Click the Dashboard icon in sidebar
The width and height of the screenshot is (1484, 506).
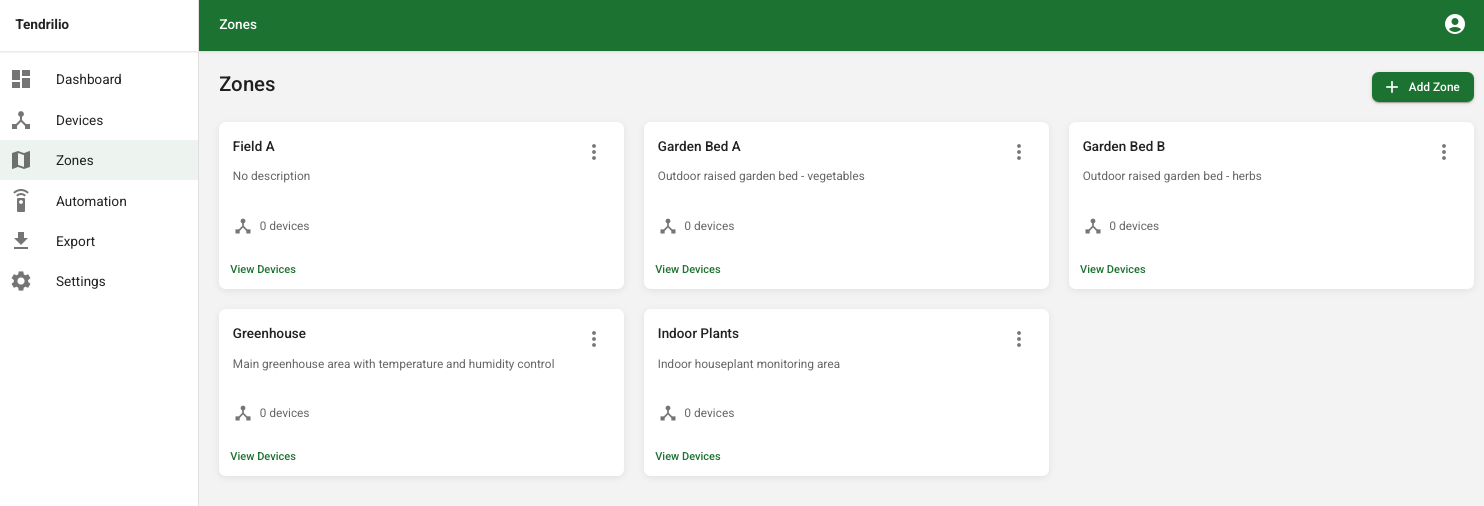tap(21, 79)
